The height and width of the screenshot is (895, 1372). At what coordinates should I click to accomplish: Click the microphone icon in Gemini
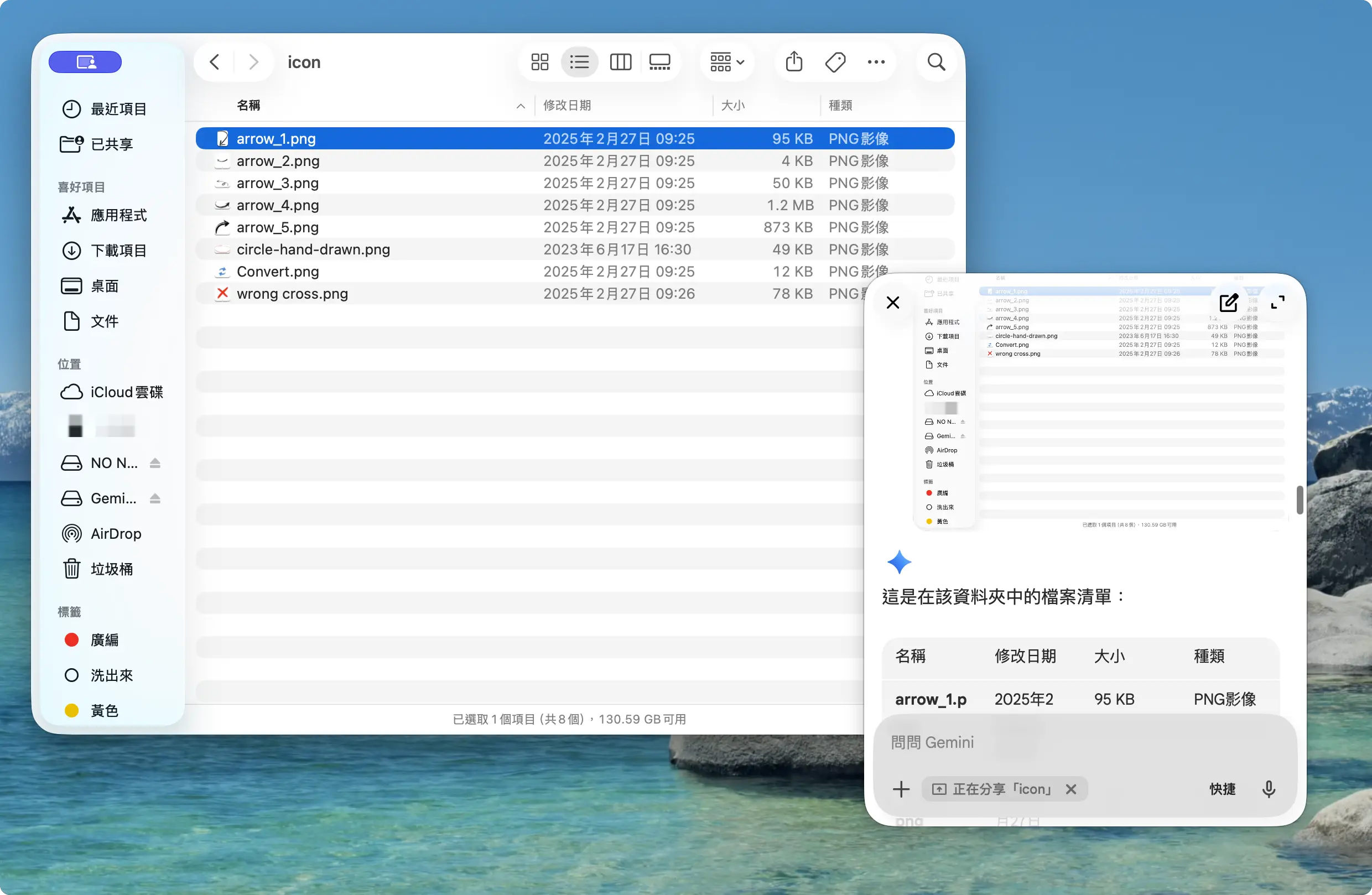click(1268, 789)
